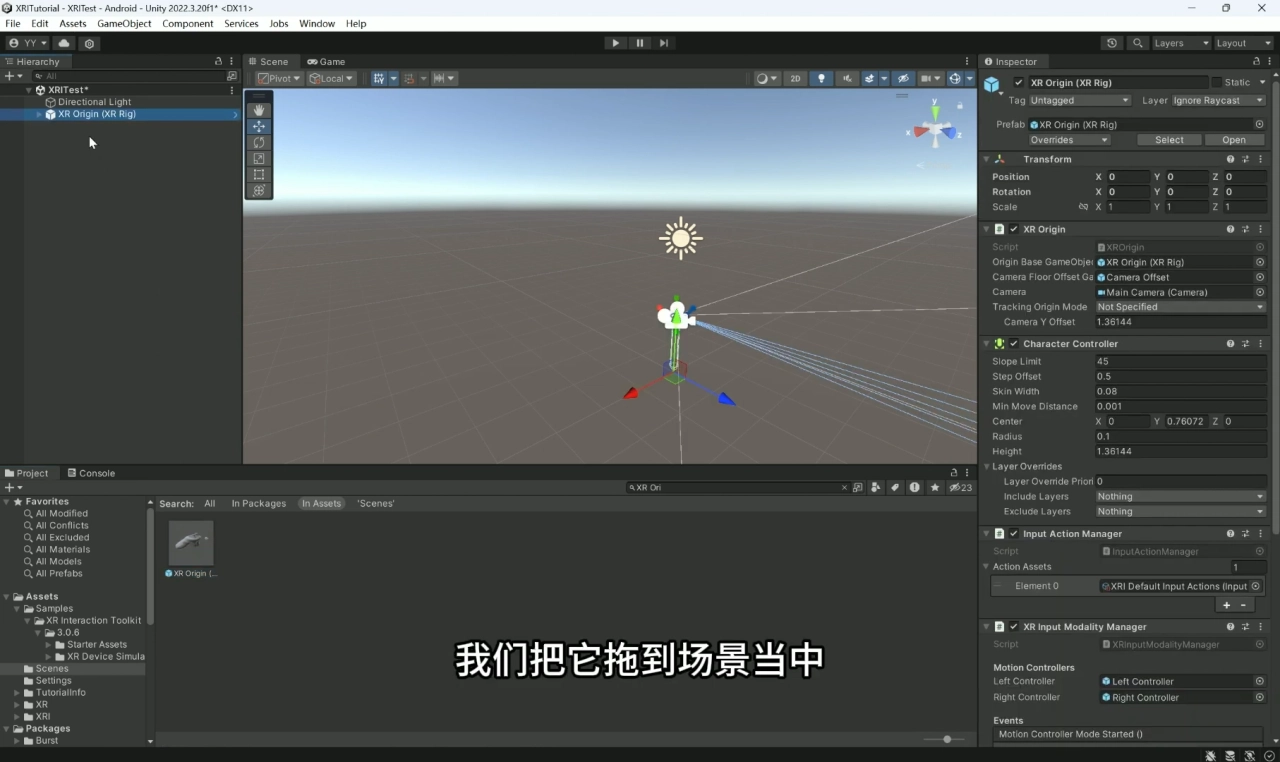Screen dimensions: 1280x762
Task: Toggle scene lighting bulb icon
Action: pyautogui.click(x=821, y=78)
